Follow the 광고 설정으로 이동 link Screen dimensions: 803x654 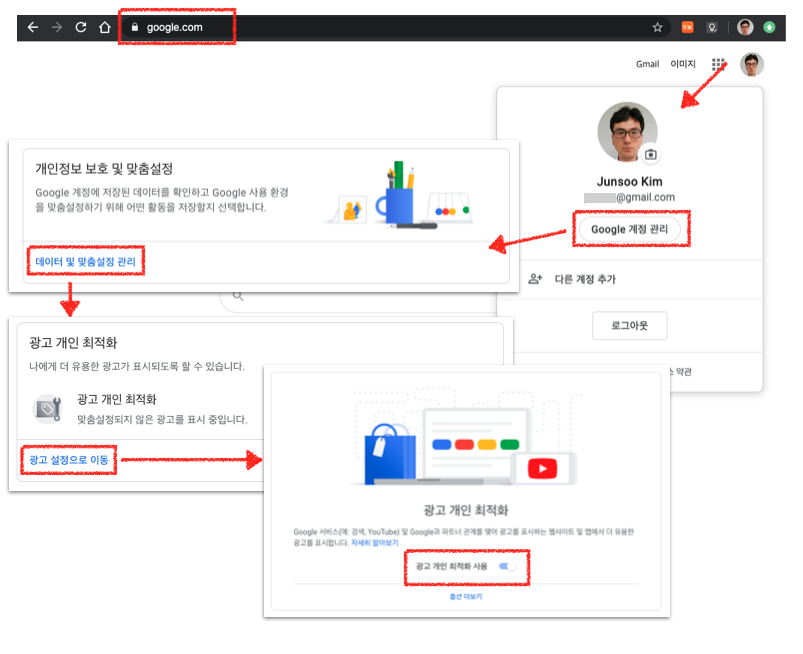point(69,460)
